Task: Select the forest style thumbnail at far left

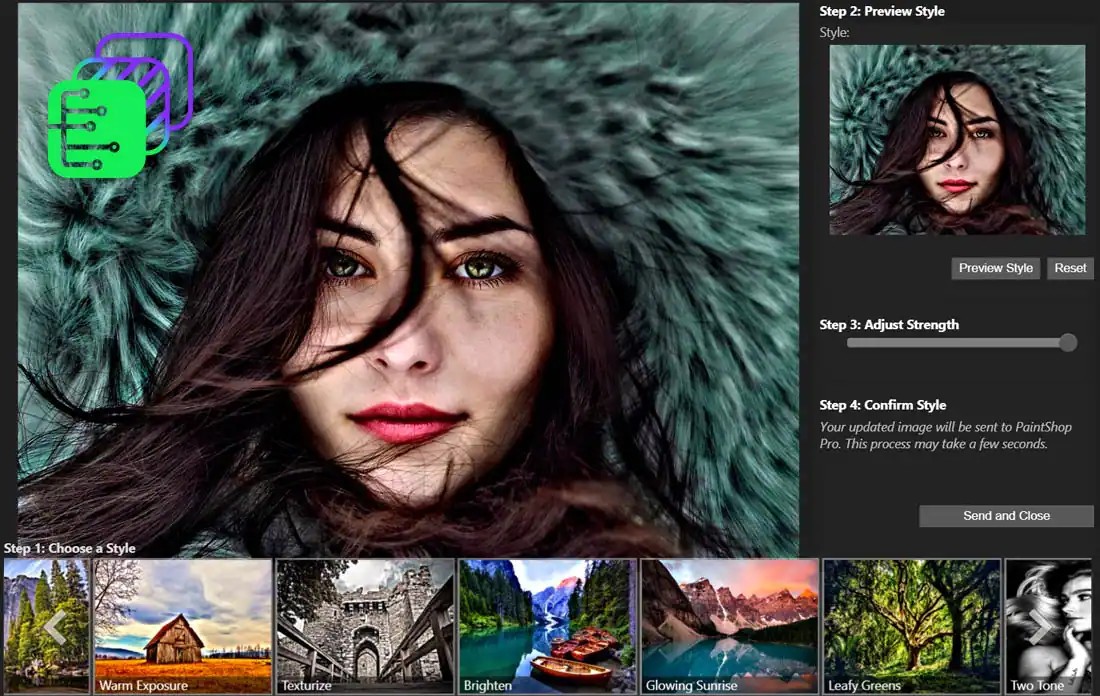Action: click(46, 626)
